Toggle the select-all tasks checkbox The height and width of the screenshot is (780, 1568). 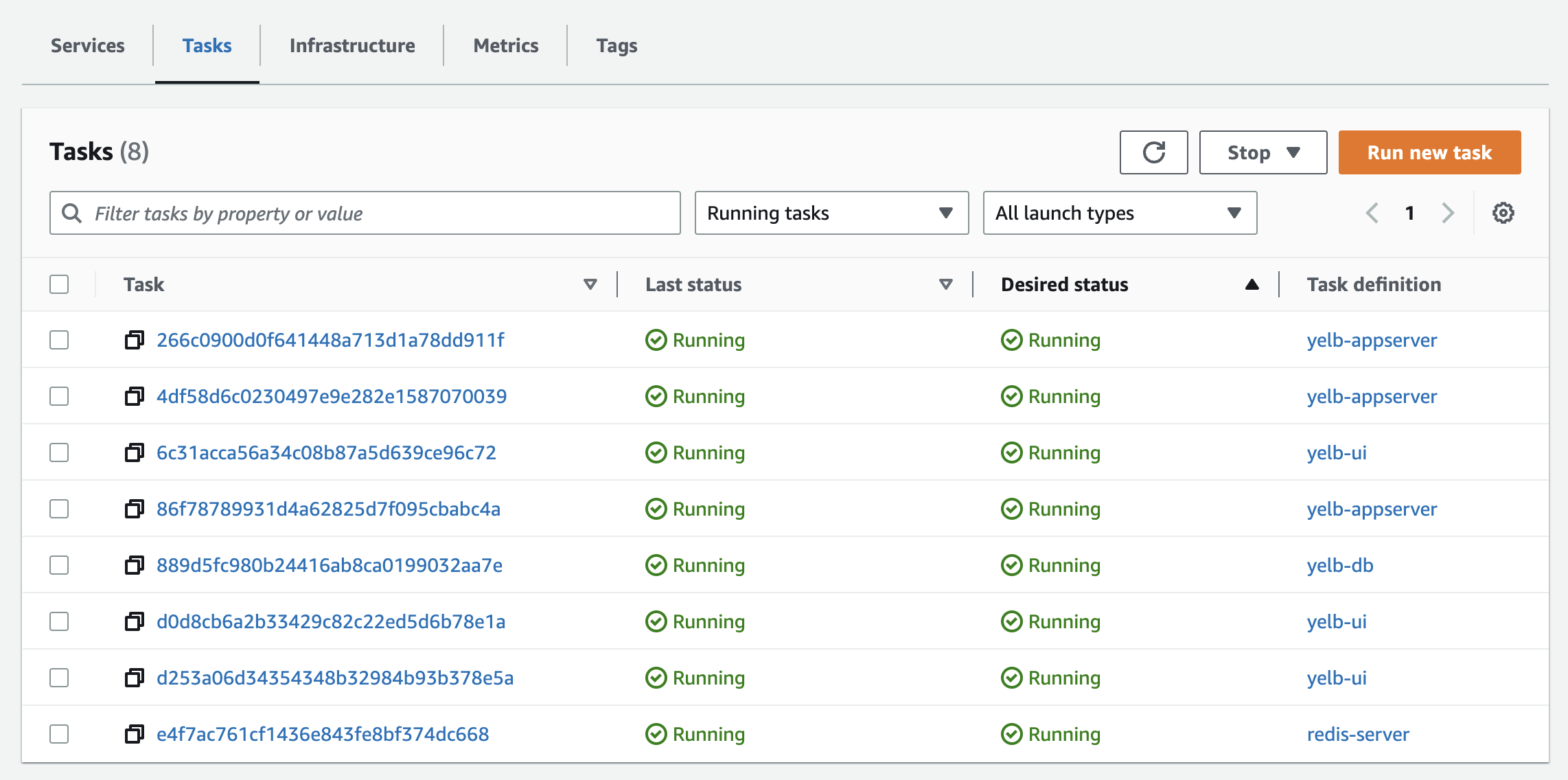click(59, 284)
